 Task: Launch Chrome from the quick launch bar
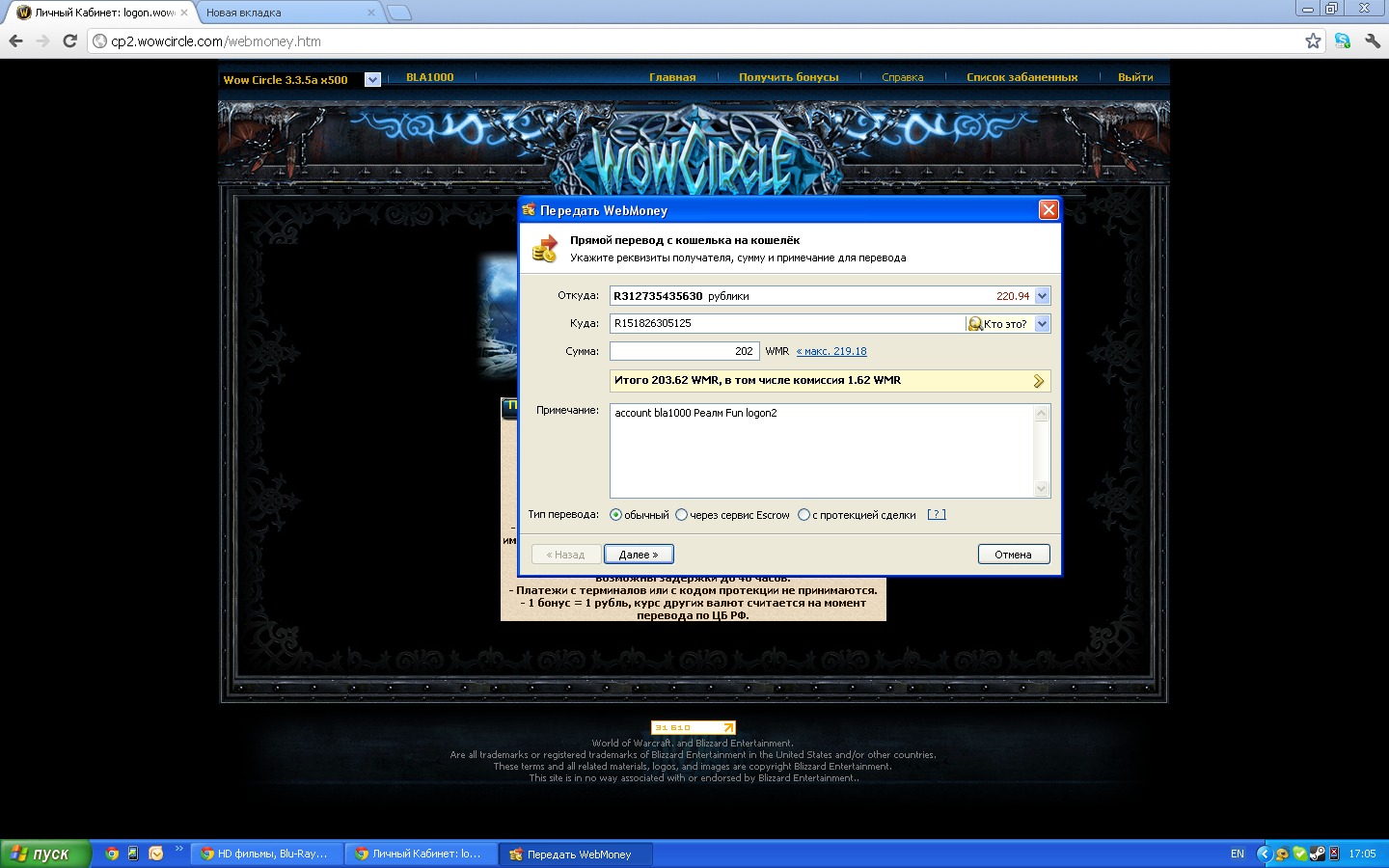tap(112, 854)
